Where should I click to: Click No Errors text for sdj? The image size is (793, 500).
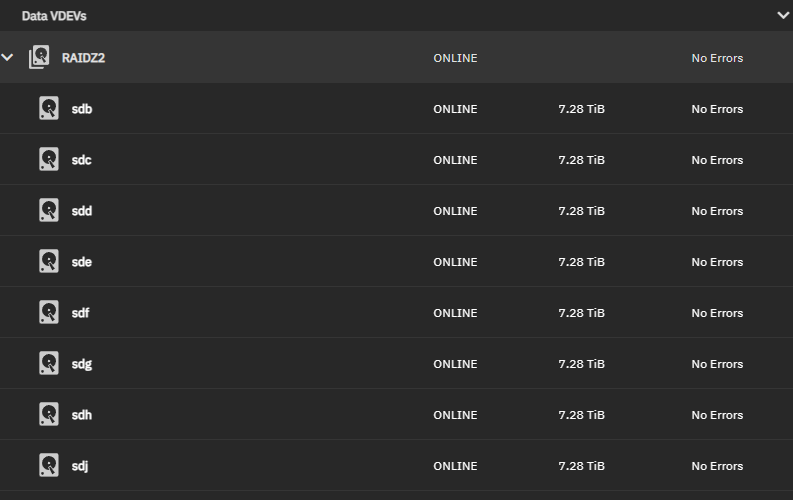pos(717,466)
